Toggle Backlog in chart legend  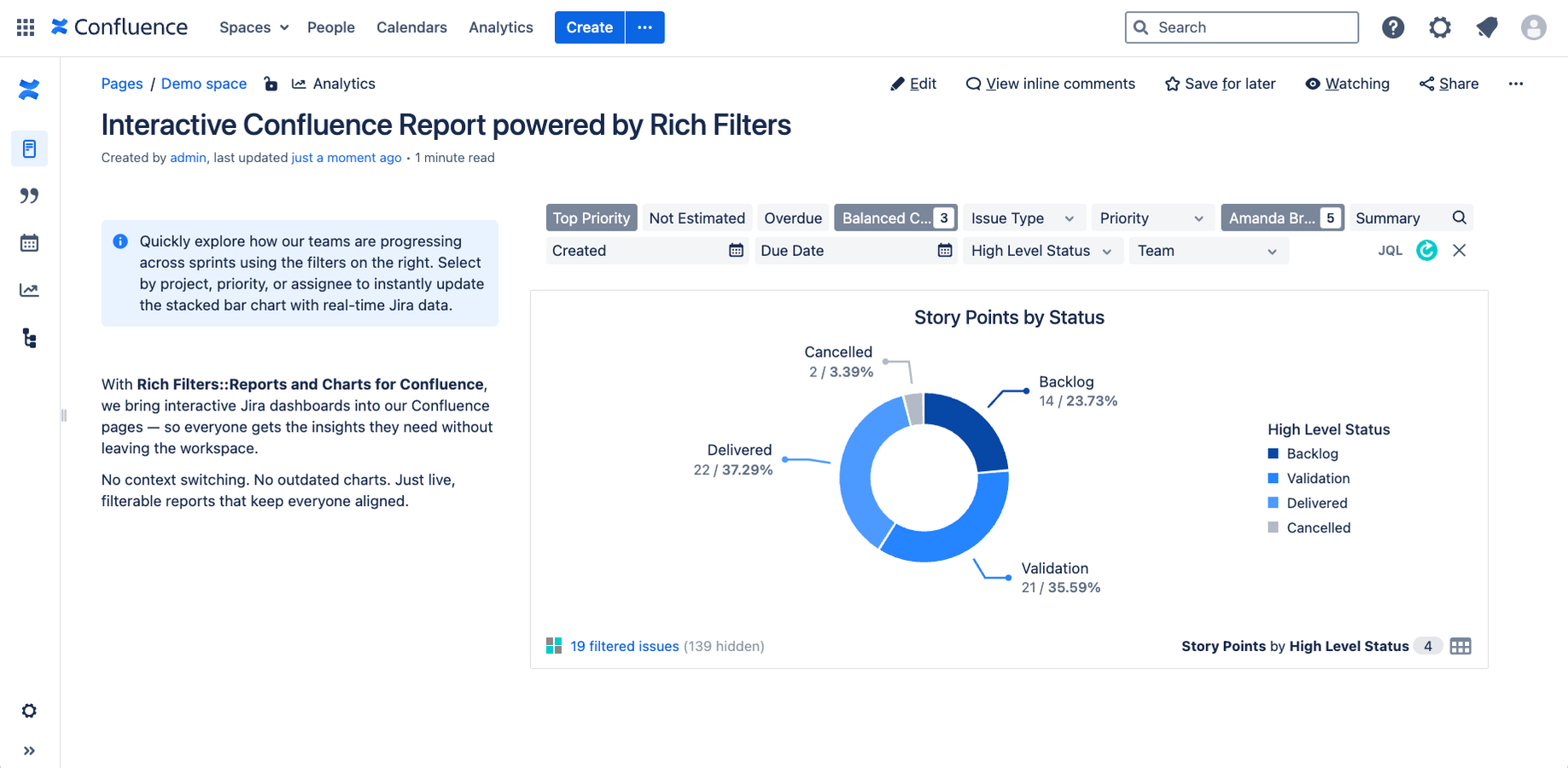pyautogui.click(x=1303, y=454)
